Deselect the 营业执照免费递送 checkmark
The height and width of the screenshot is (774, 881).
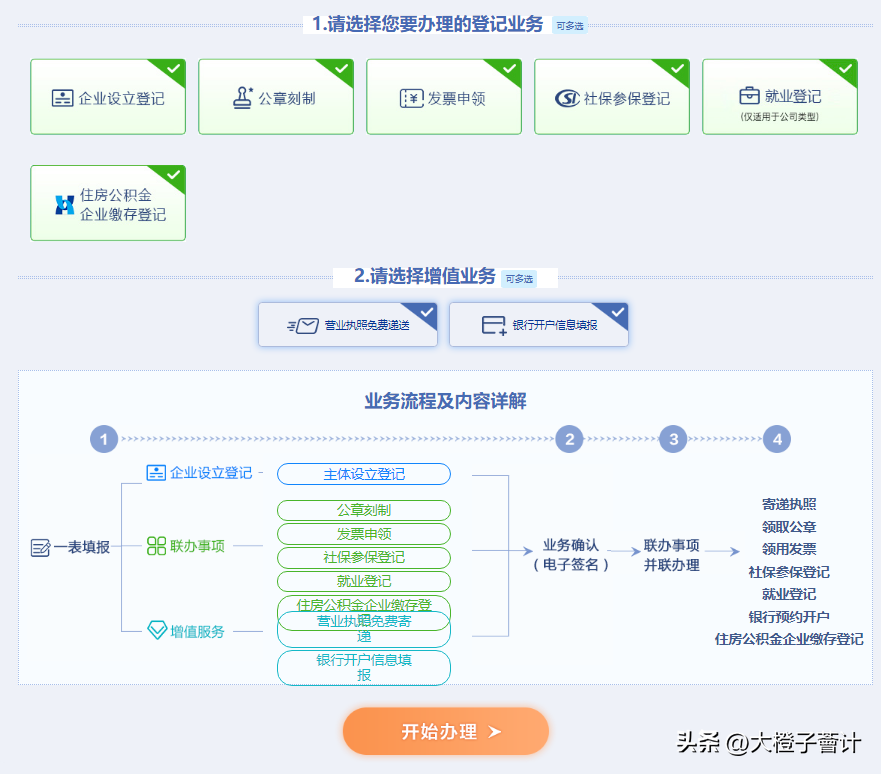click(x=426, y=312)
